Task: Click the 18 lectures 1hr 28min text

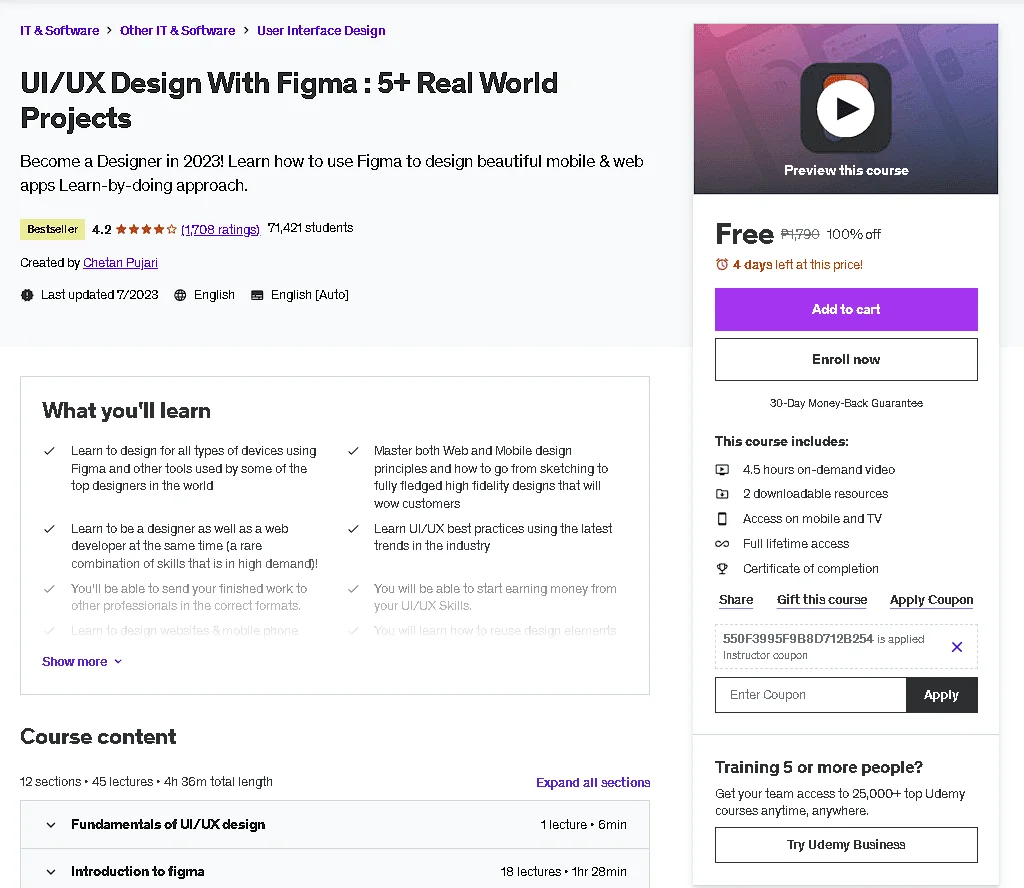Action: (564, 872)
